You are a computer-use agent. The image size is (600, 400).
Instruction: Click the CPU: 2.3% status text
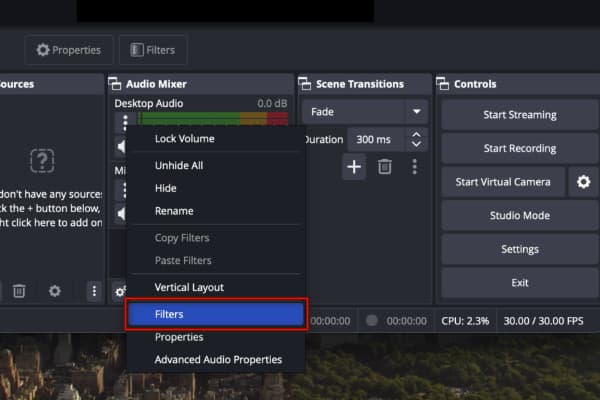point(465,321)
